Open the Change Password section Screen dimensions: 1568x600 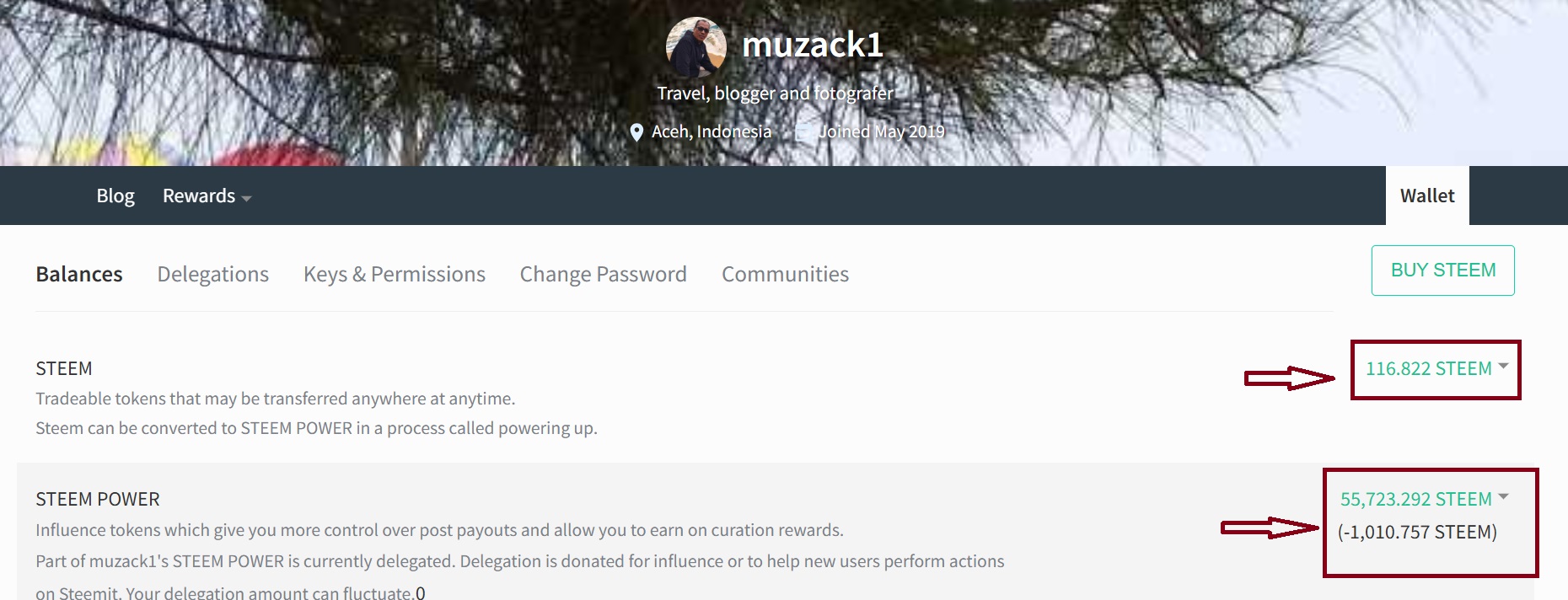coord(604,274)
